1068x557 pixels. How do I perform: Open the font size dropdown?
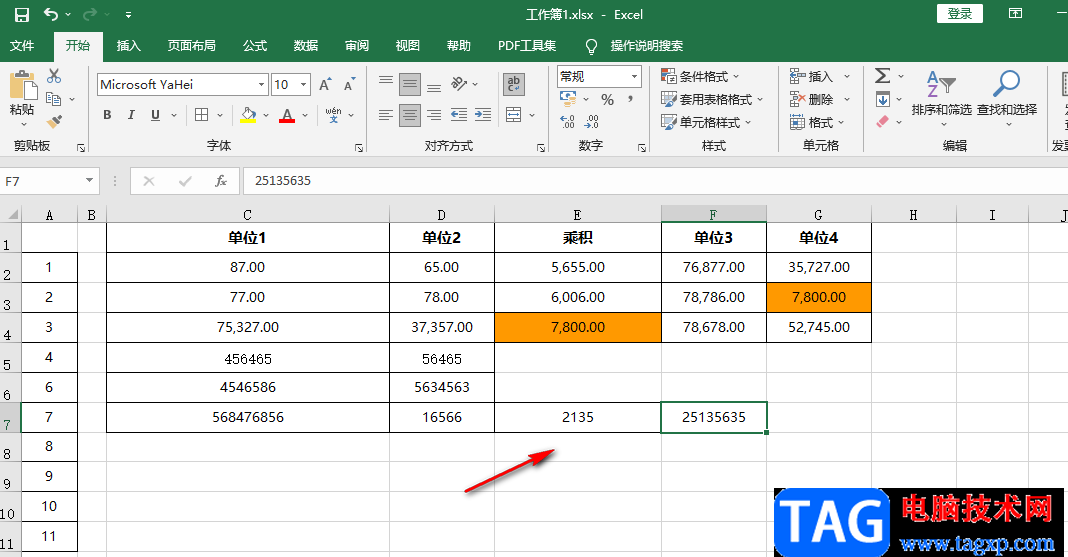click(304, 84)
